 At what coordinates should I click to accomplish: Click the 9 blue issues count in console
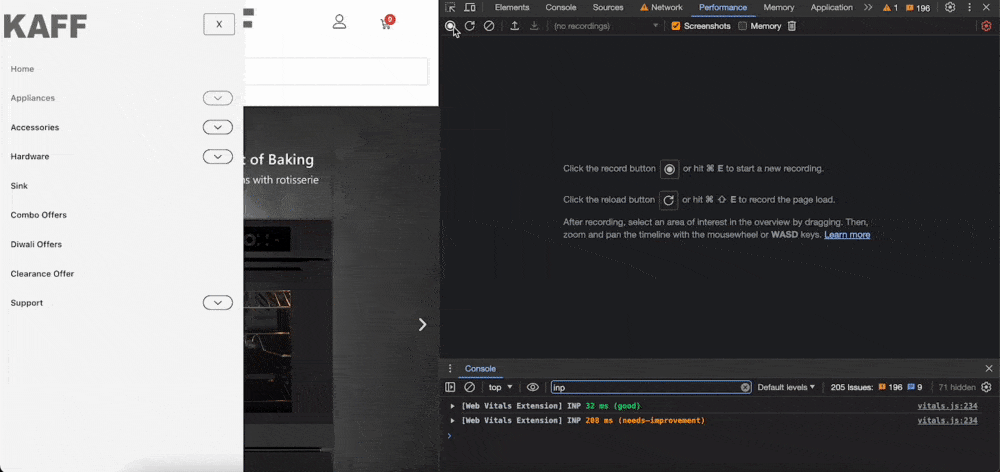pyautogui.click(x=915, y=387)
